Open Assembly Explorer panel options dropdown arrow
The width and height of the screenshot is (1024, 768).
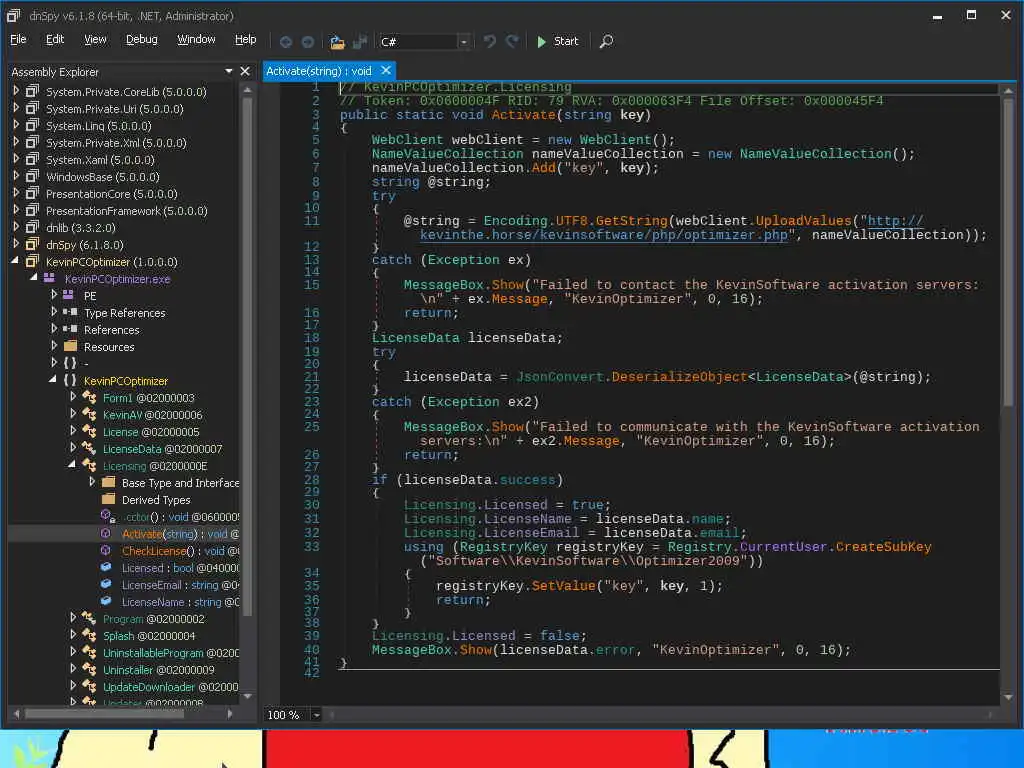pyautogui.click(x=229, y=71)
